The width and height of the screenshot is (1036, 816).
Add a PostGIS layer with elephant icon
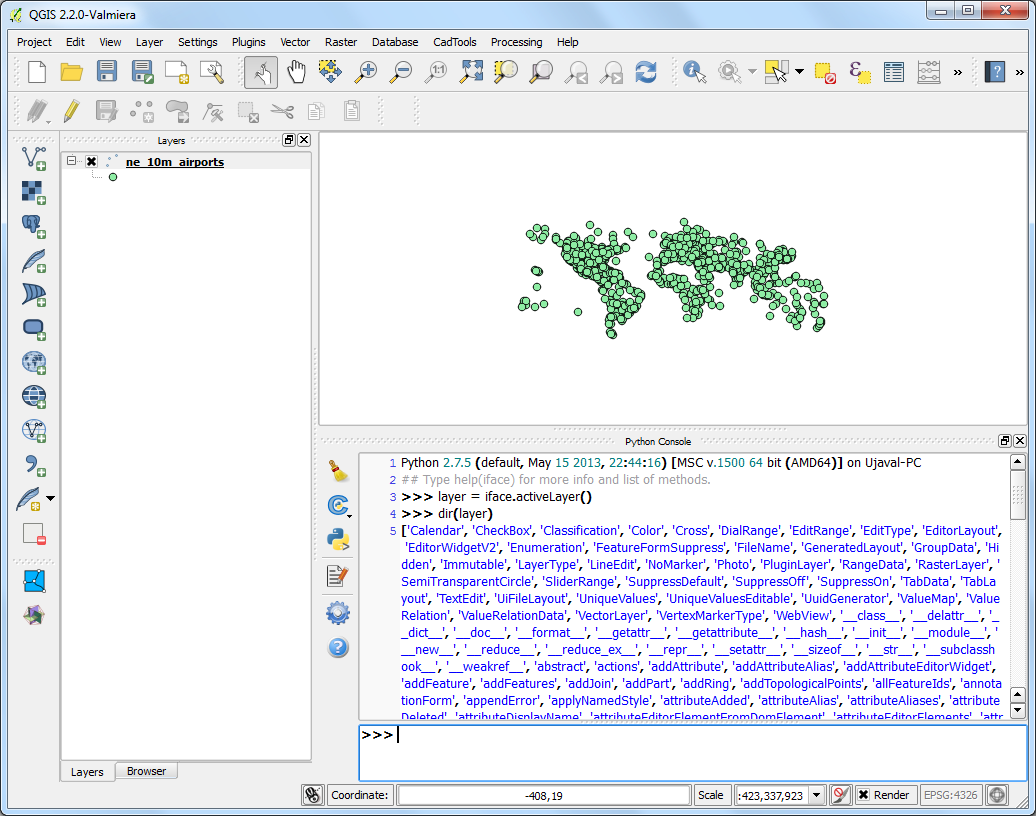click(34, 226)
